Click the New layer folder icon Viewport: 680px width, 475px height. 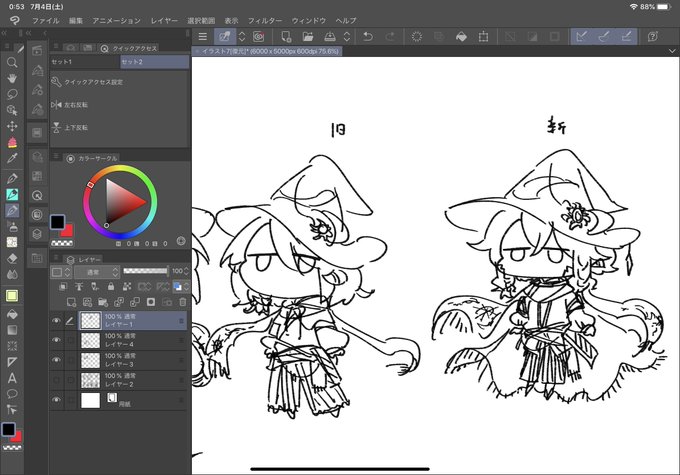click(x=103, y=301)
